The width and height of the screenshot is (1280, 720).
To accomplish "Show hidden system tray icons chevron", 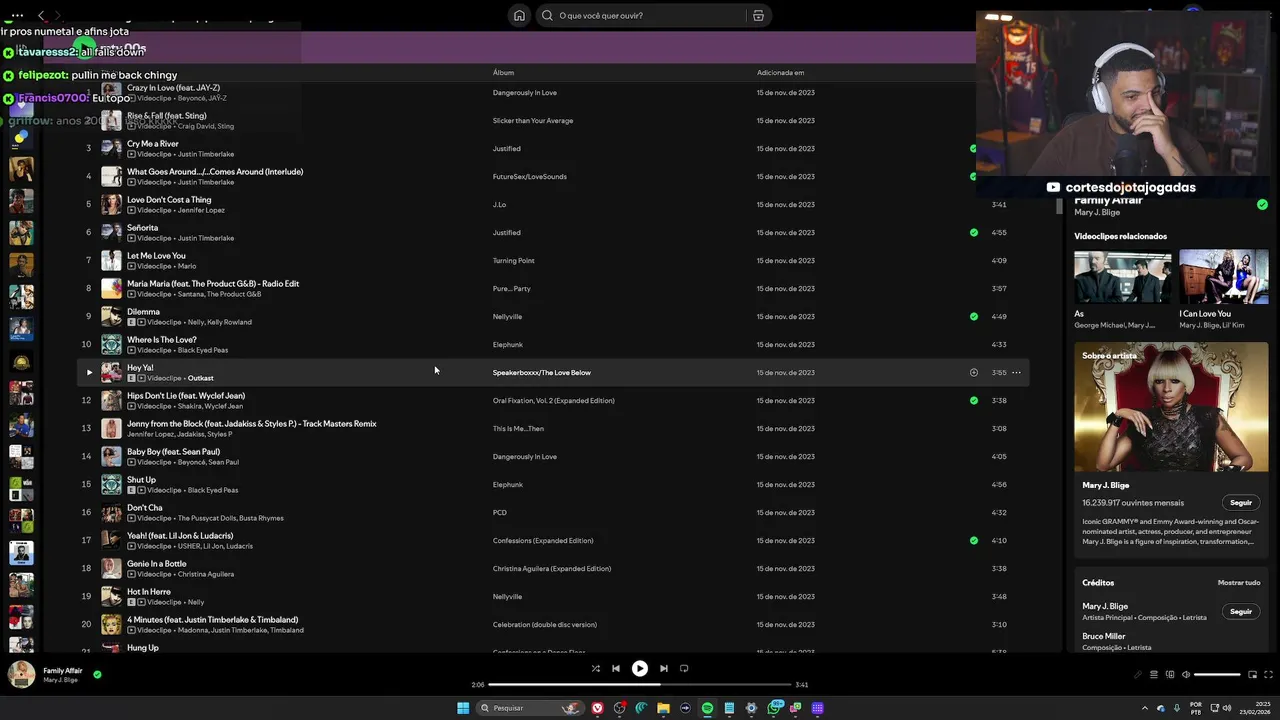I will 1145,708.
